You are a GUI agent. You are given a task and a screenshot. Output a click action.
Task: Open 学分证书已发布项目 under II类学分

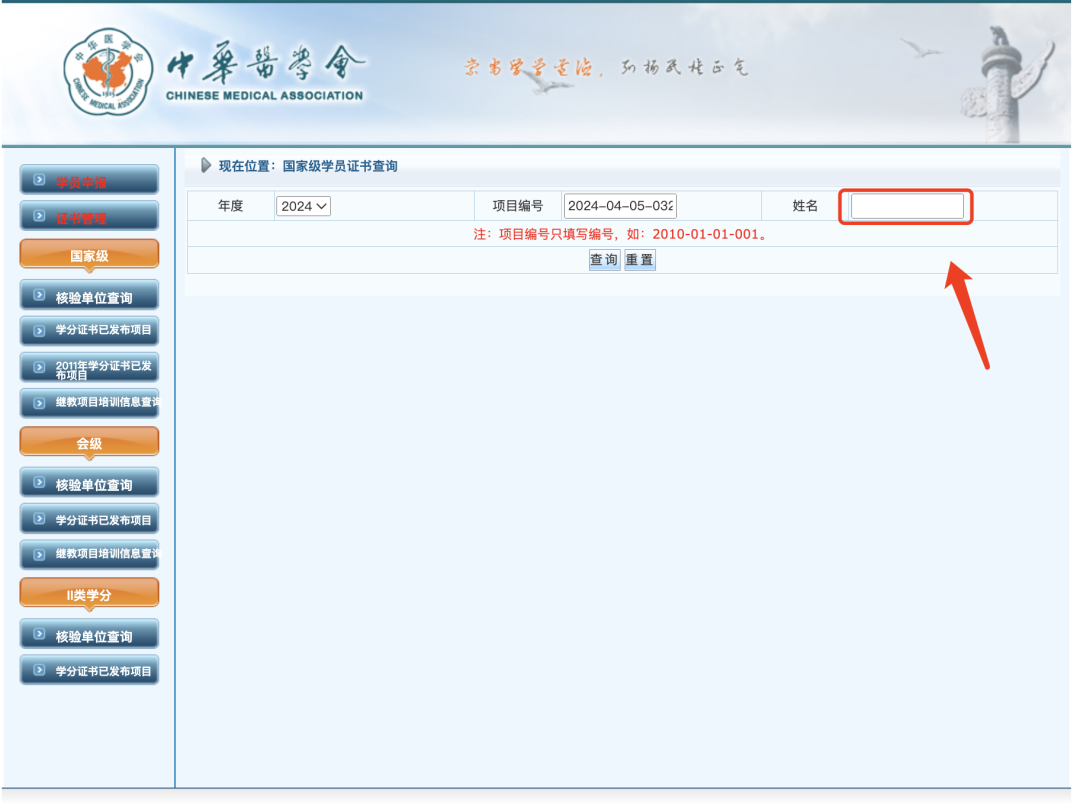89,670
